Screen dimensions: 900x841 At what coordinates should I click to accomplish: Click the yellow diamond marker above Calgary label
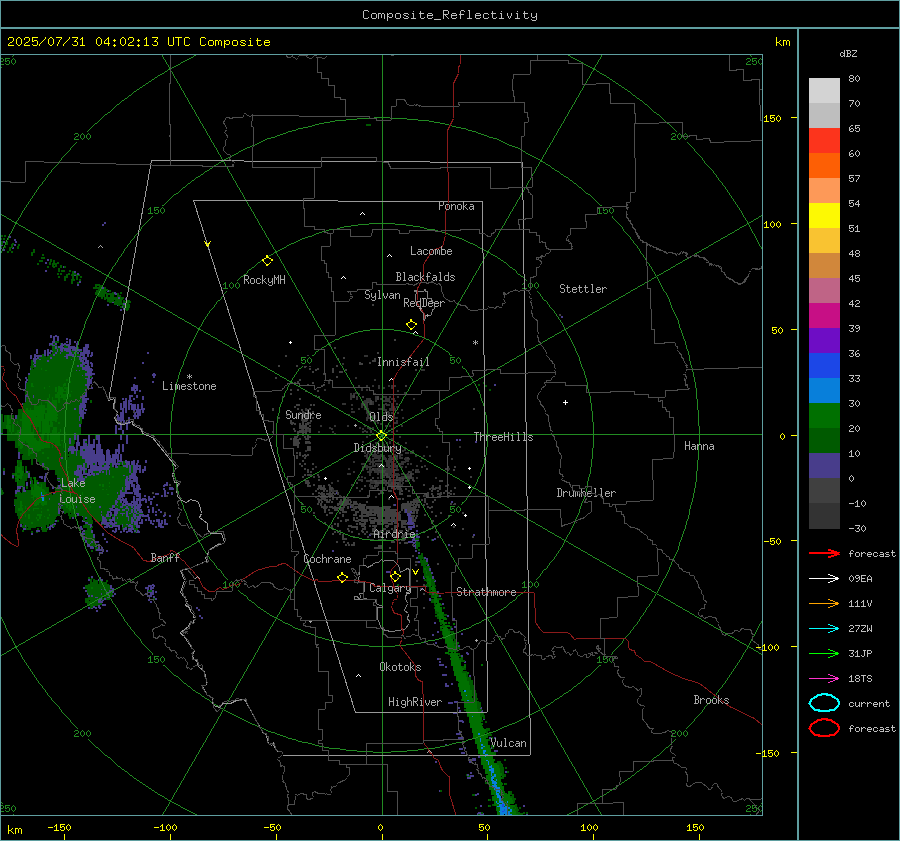395,576
